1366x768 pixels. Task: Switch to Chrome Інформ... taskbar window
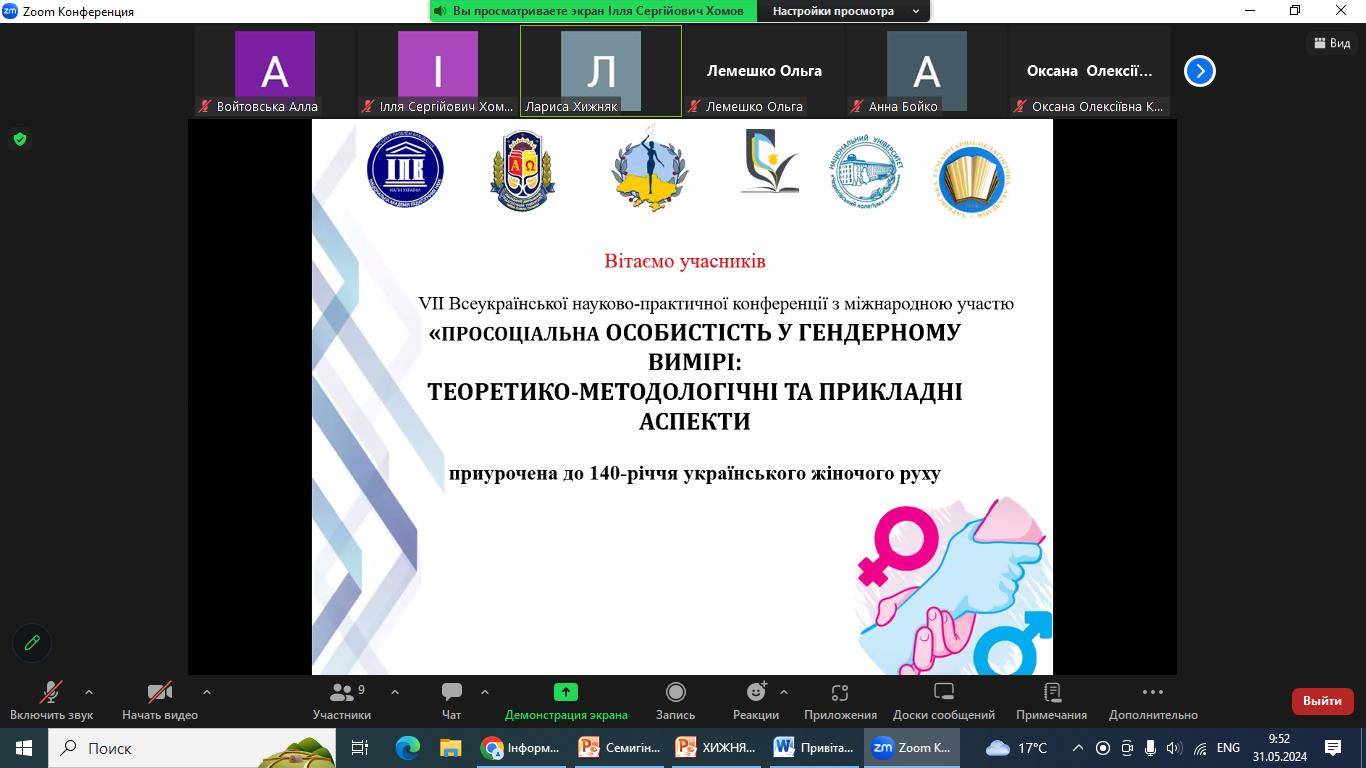tap(521, 748)
